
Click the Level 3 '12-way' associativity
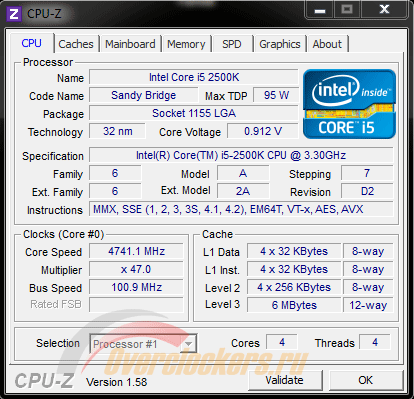click(368, 305)
